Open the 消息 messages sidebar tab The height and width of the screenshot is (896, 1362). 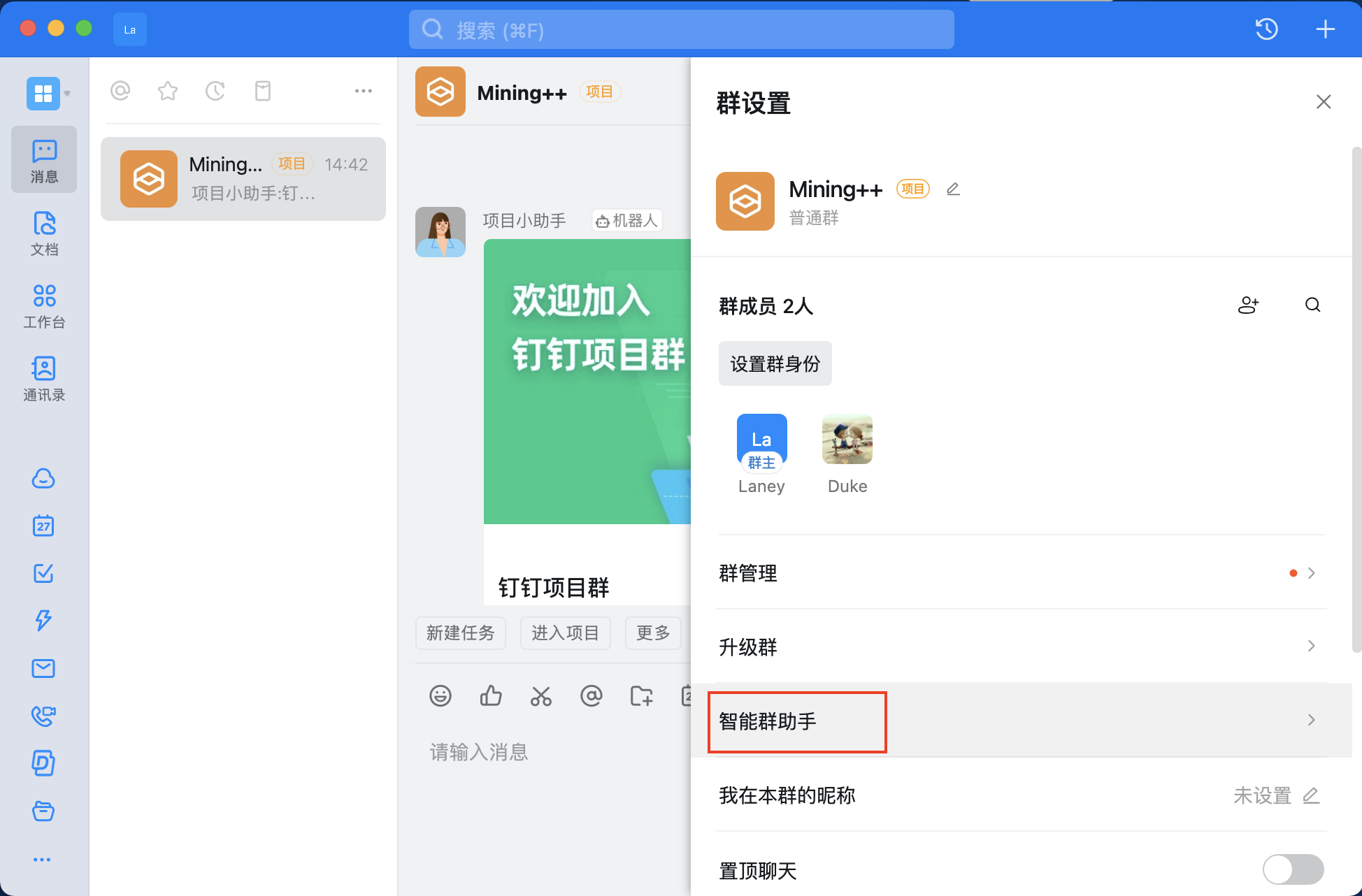tap(44, 160)
